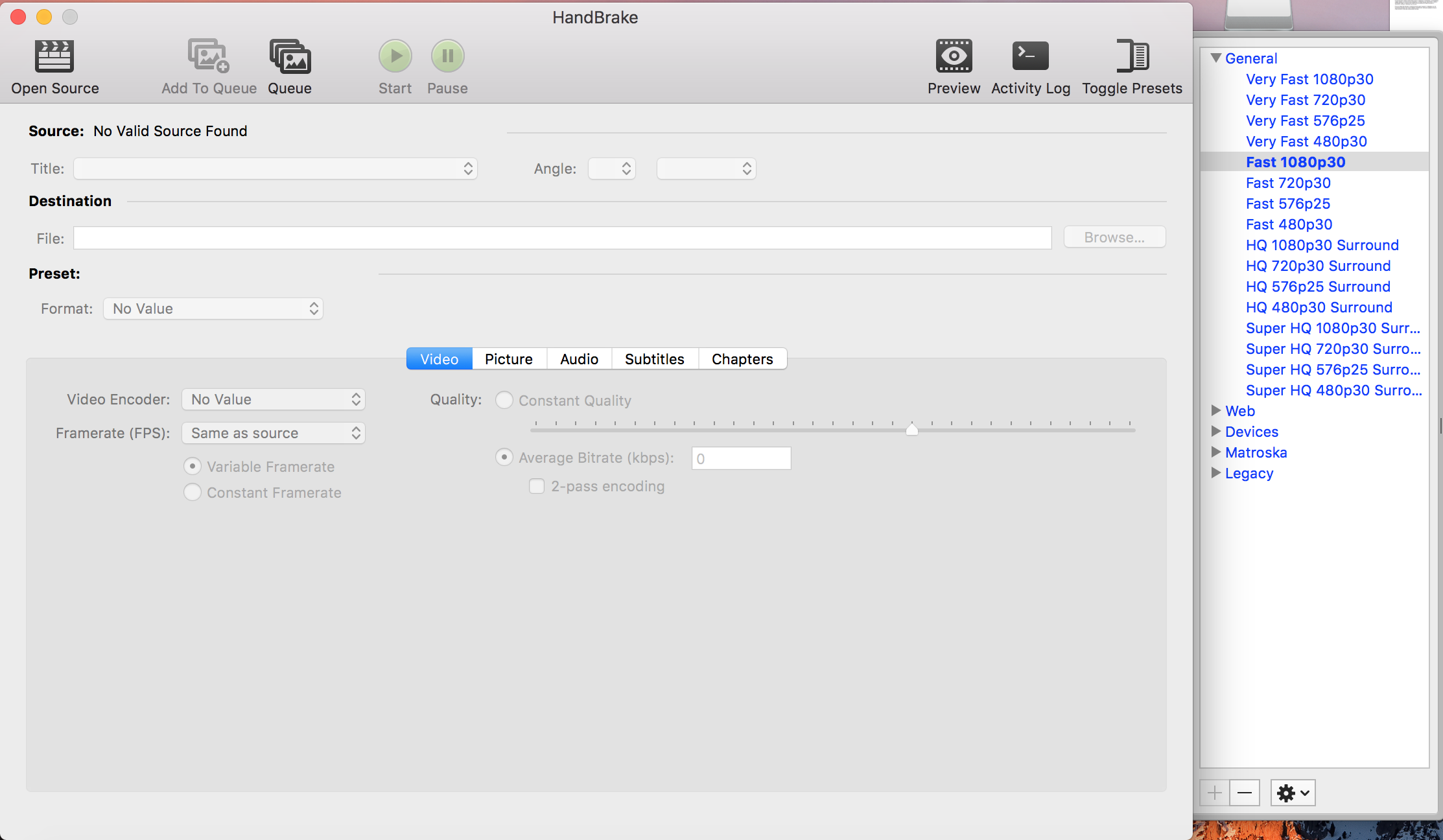Open the Video Encoder dropdown
Image resolution: width=1443 pixels, height=840 pixels.
(274, 399)
